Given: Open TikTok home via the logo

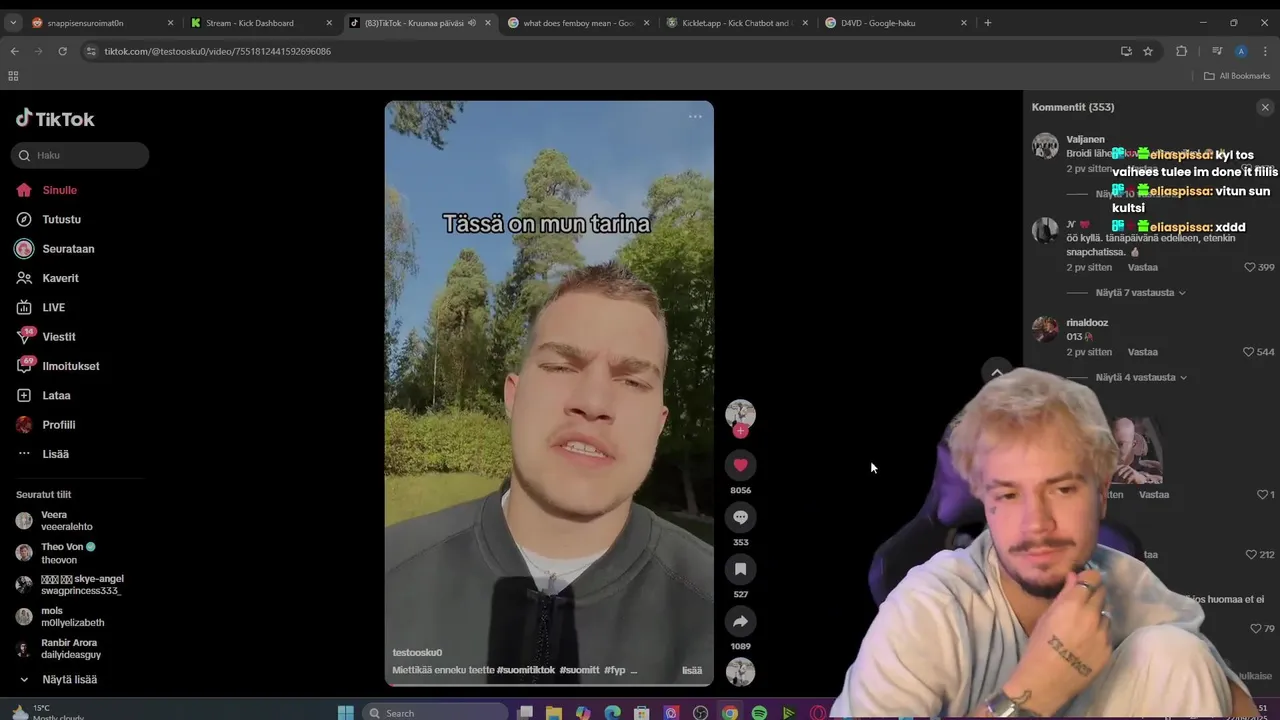Looking at the screenshot, I should click(55, 119).
